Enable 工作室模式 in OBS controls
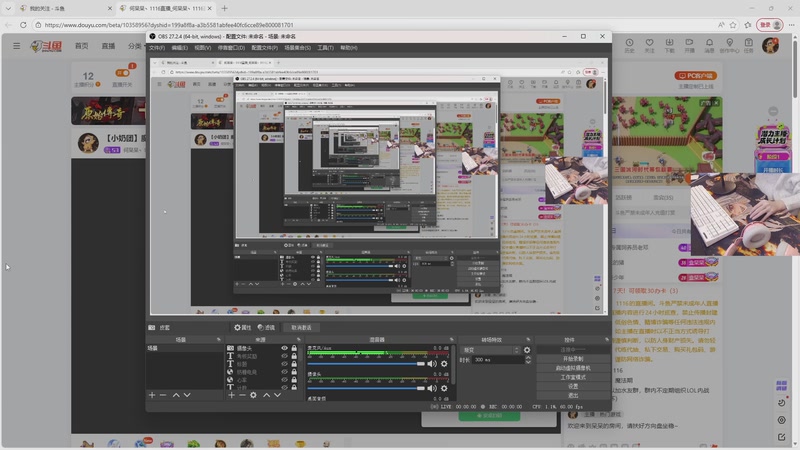Screen dimensions: 800x450 [573, 377]
